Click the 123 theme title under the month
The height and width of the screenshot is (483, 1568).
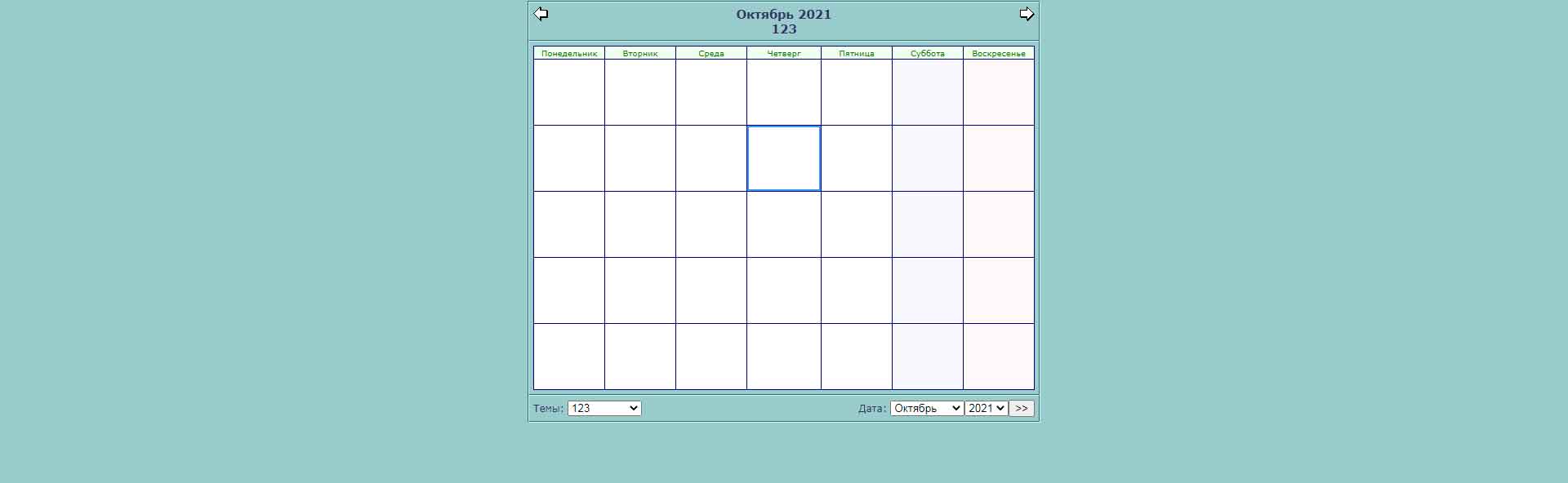tap(784, 29)
